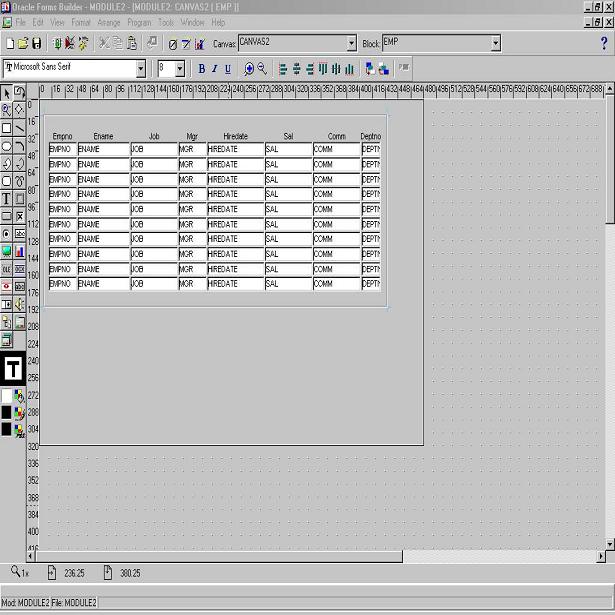Open the Window menu
The image size is (615, 615).
tap(192, 22)
